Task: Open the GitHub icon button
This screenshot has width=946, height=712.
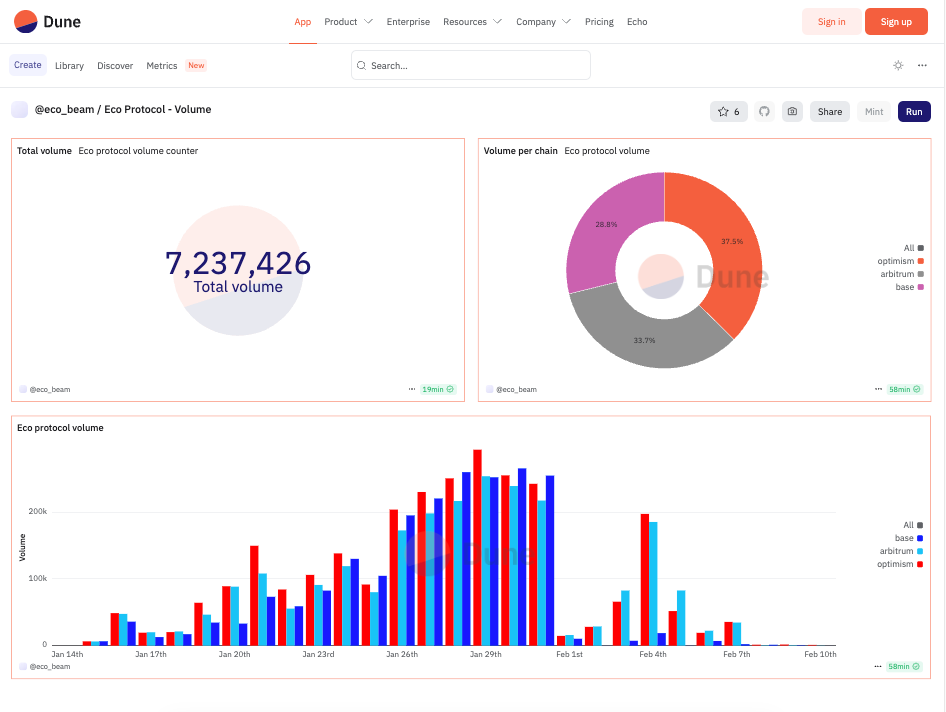Action: coord(764,112)
